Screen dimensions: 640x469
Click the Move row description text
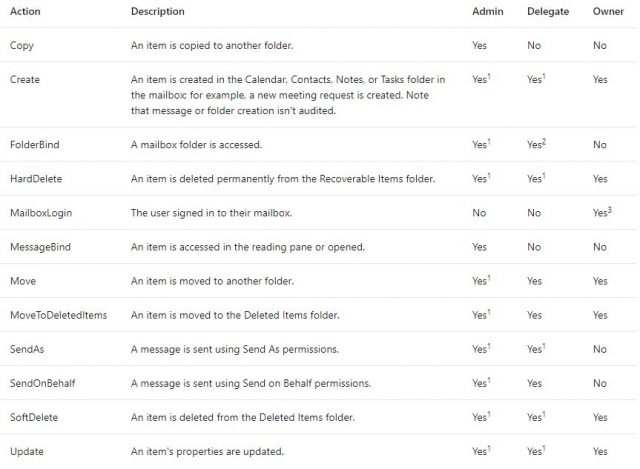click(x=212, y=281)
